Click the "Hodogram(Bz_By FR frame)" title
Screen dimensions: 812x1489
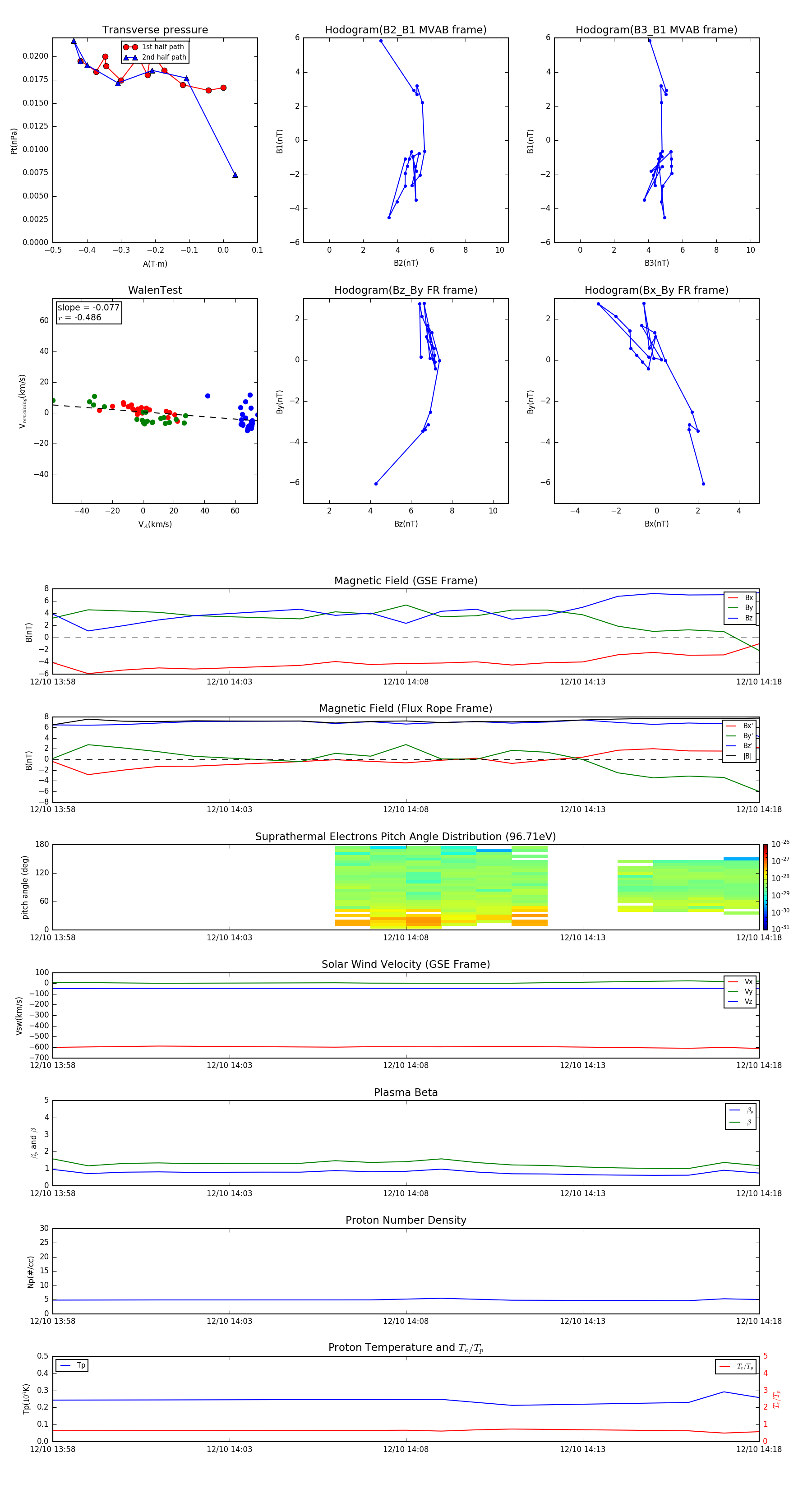coord(406,290)
